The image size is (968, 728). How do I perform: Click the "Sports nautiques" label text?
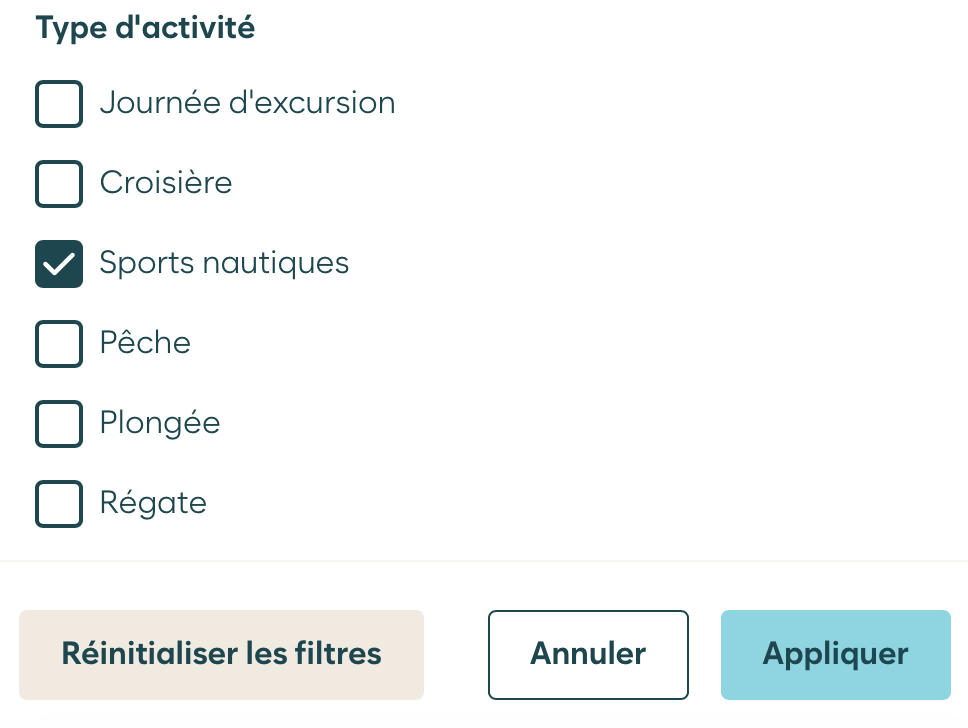coord(224,263)
